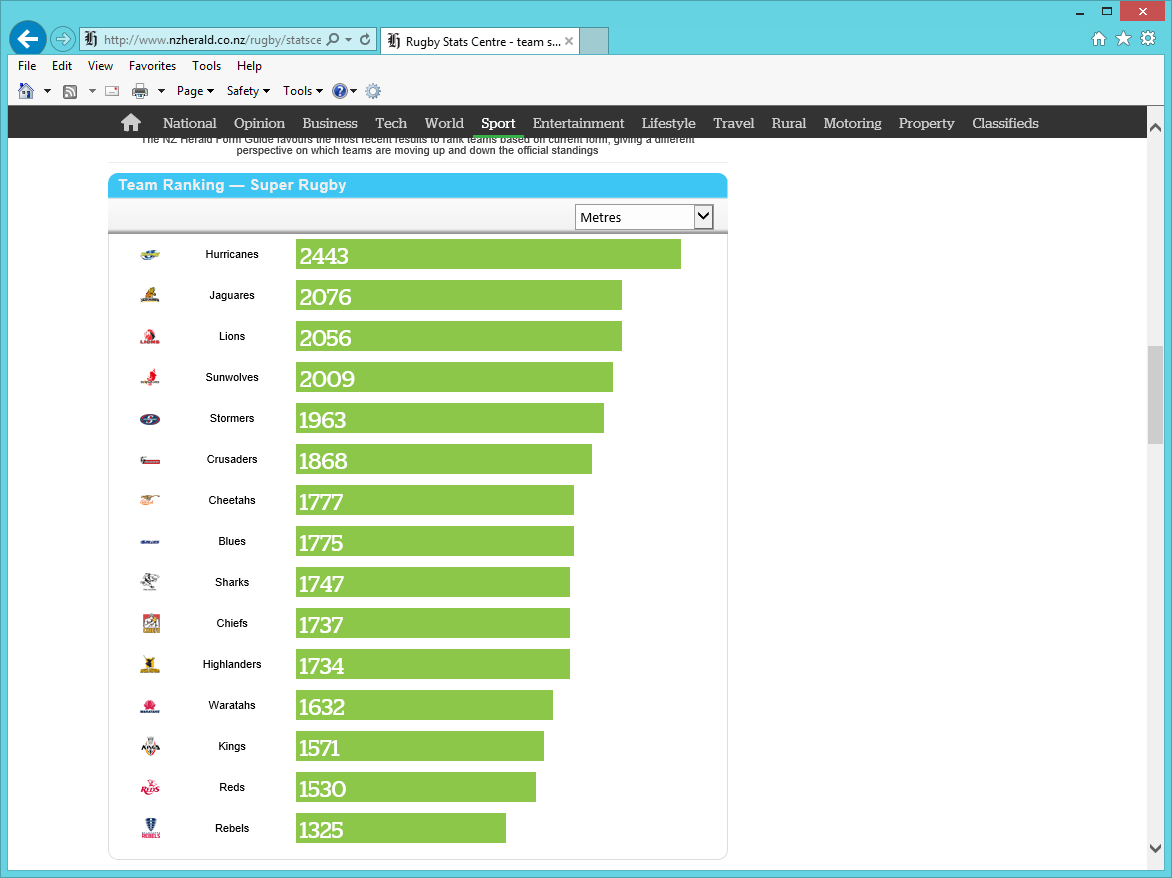
Task: Click the Jaguares team logo
Action: click(x=149, y=295)
